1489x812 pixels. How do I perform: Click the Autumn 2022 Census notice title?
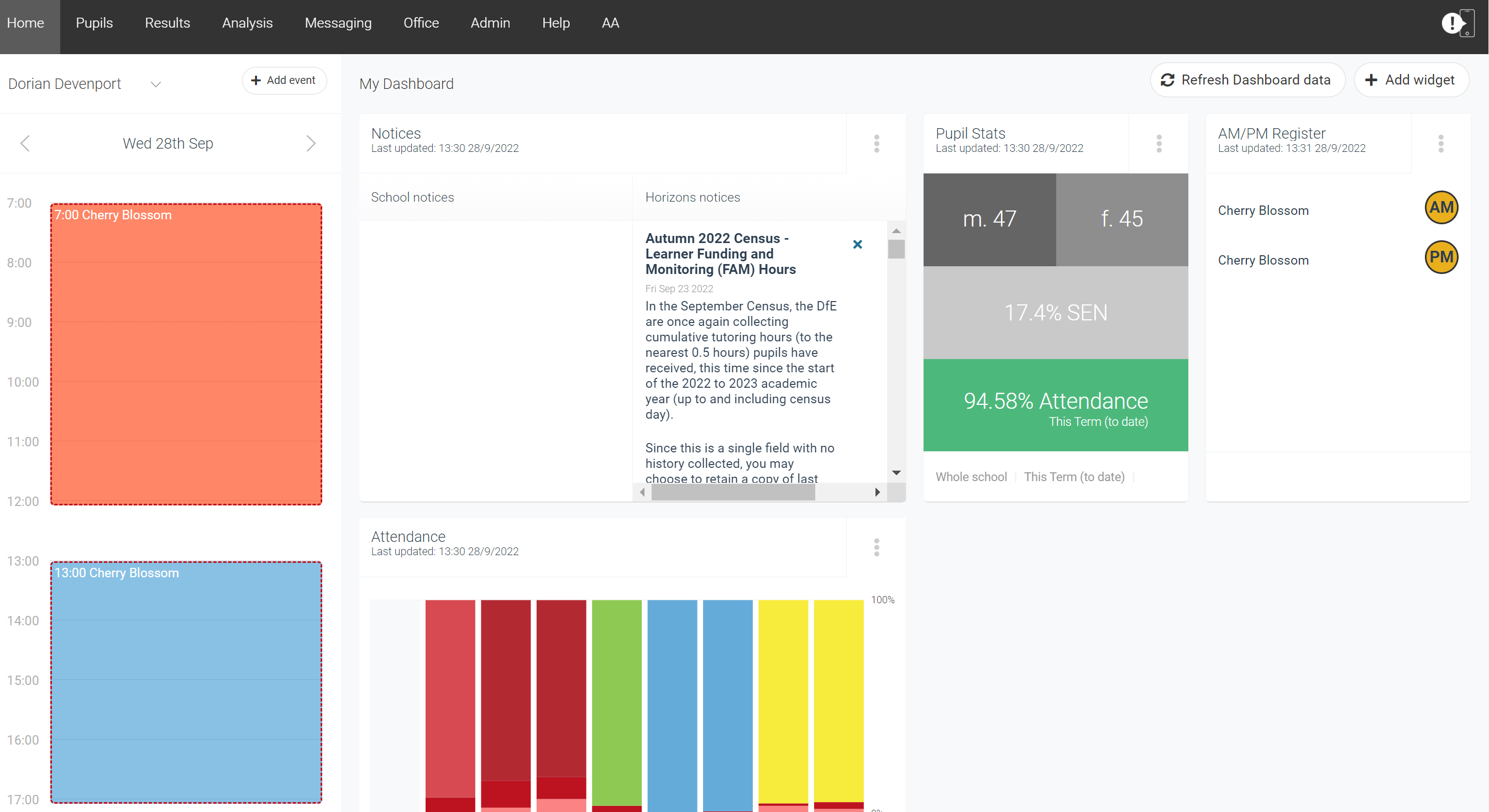720,254
